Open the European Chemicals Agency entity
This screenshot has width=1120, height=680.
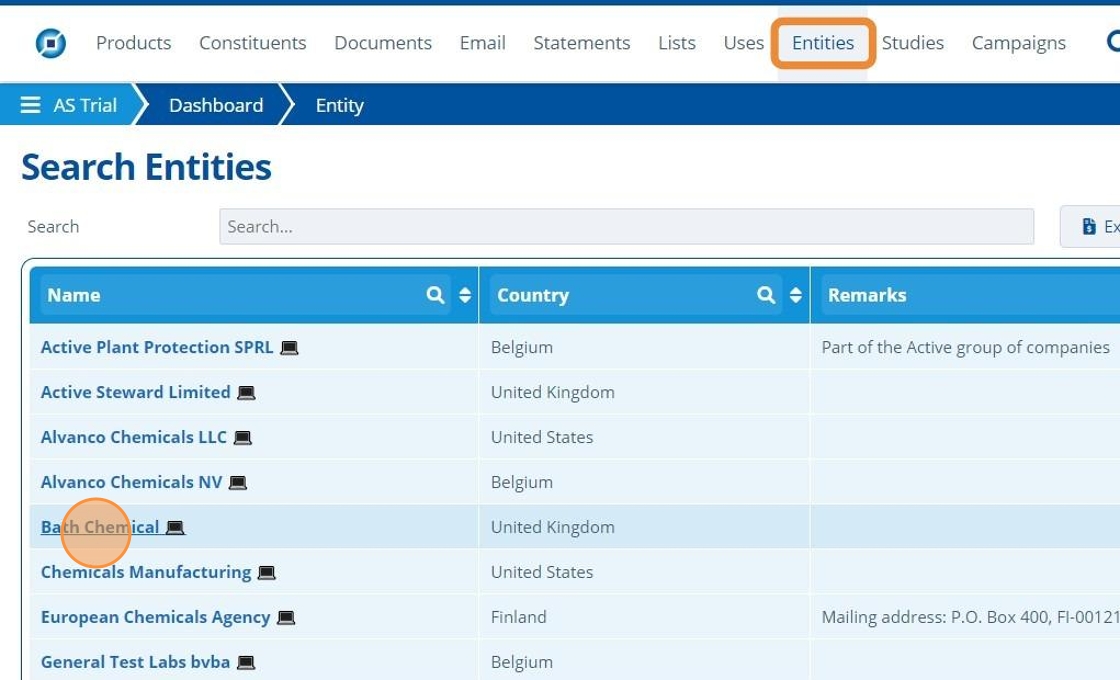(x=156, y=617)
